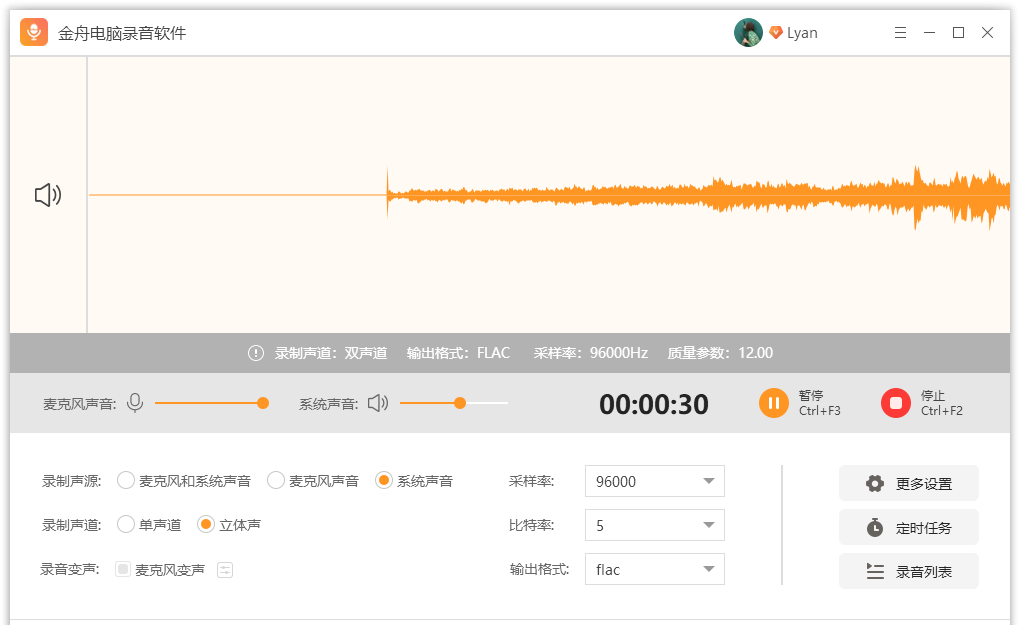Mute the waveform output speaker icon
The height and width of the screenshot is (625, 1020).
point(47,195)
